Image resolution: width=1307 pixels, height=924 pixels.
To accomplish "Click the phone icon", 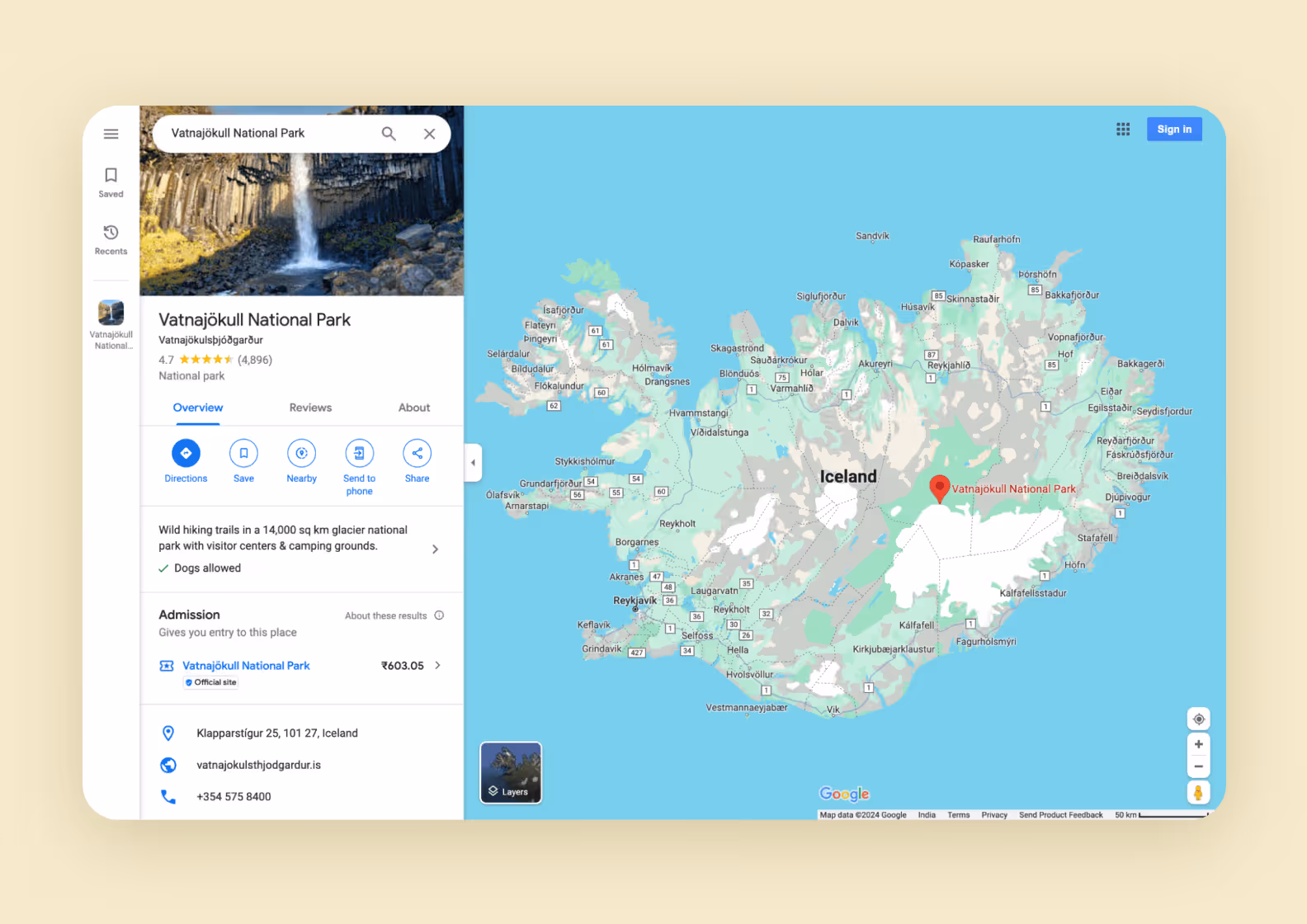I will [168, 797].
